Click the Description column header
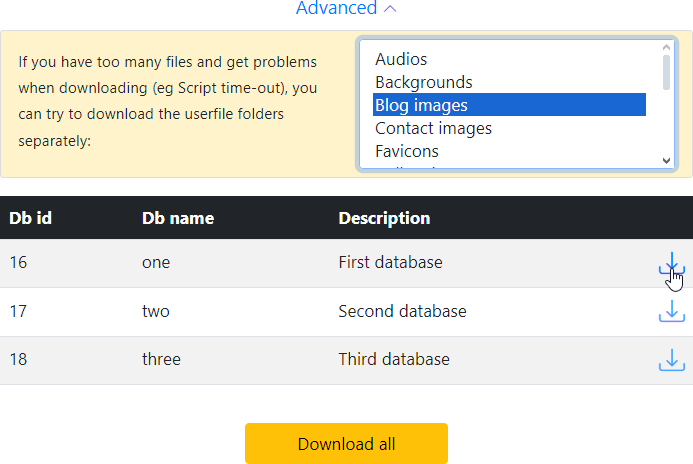The image size is (693, 464). point(384,218)
